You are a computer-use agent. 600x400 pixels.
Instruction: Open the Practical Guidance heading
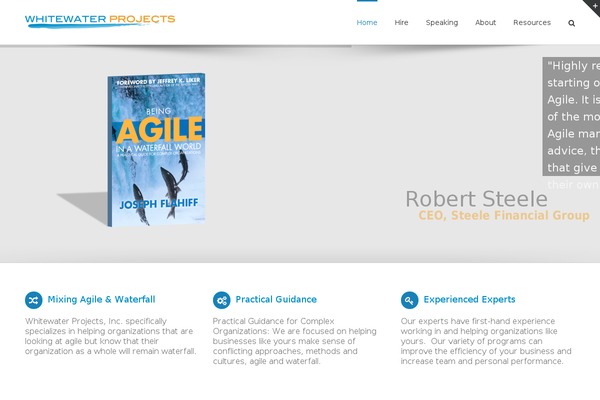point(276,299)
